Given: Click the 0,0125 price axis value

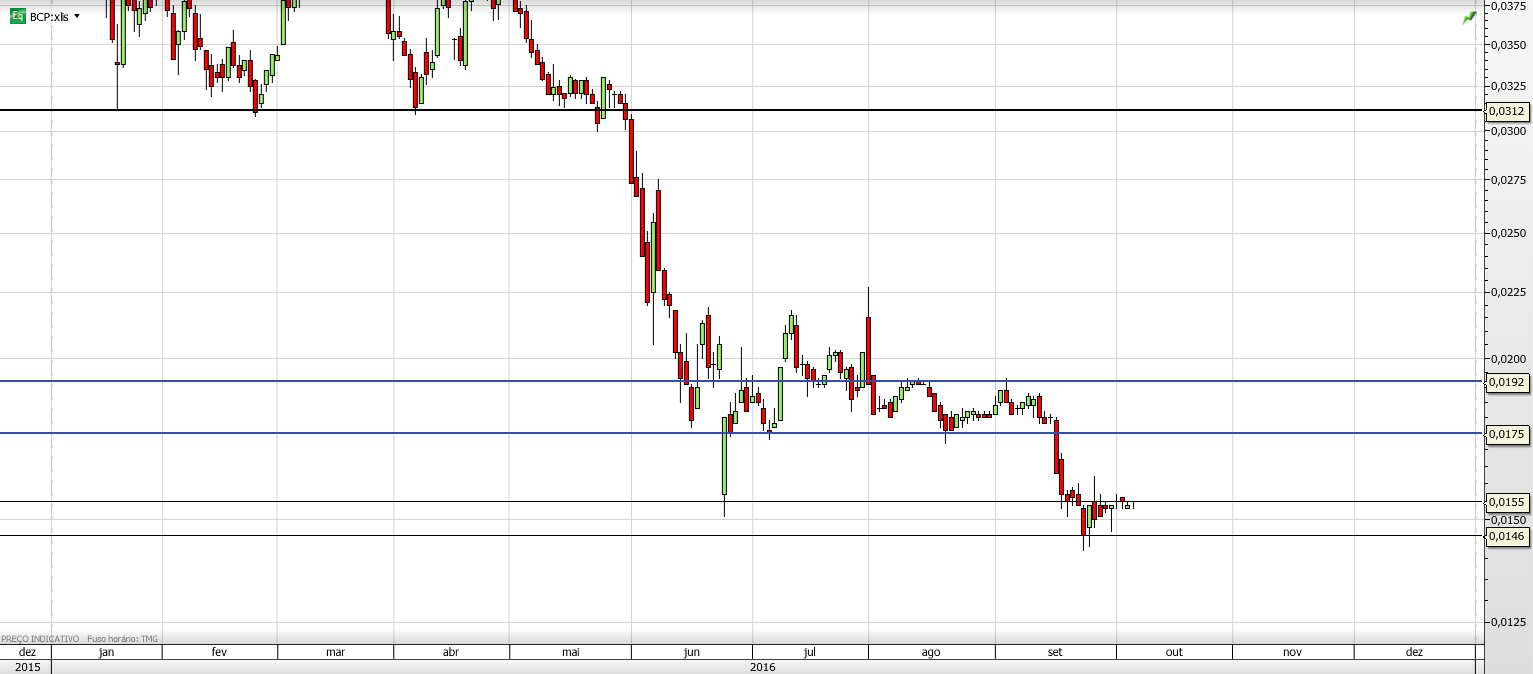Looking at the screenshot, I should (x=1508, y=622).
